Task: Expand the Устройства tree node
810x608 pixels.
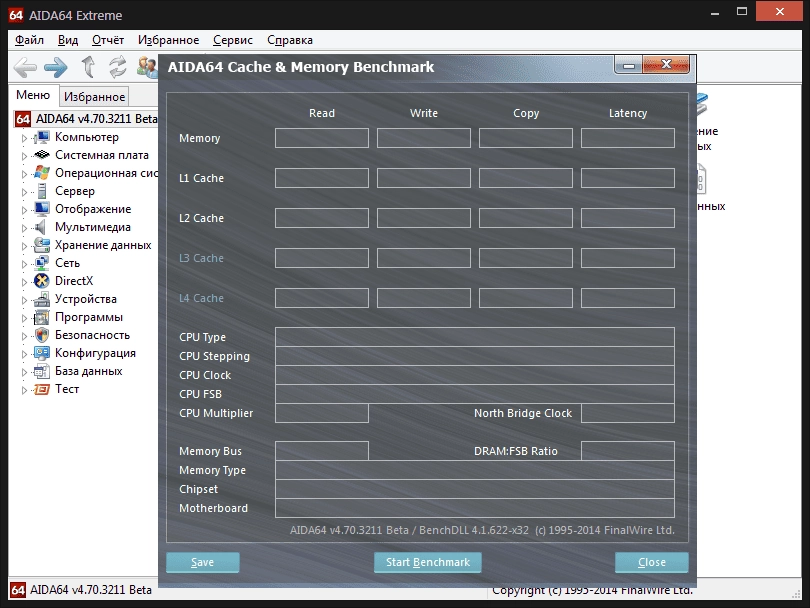Action: [24, 300]
